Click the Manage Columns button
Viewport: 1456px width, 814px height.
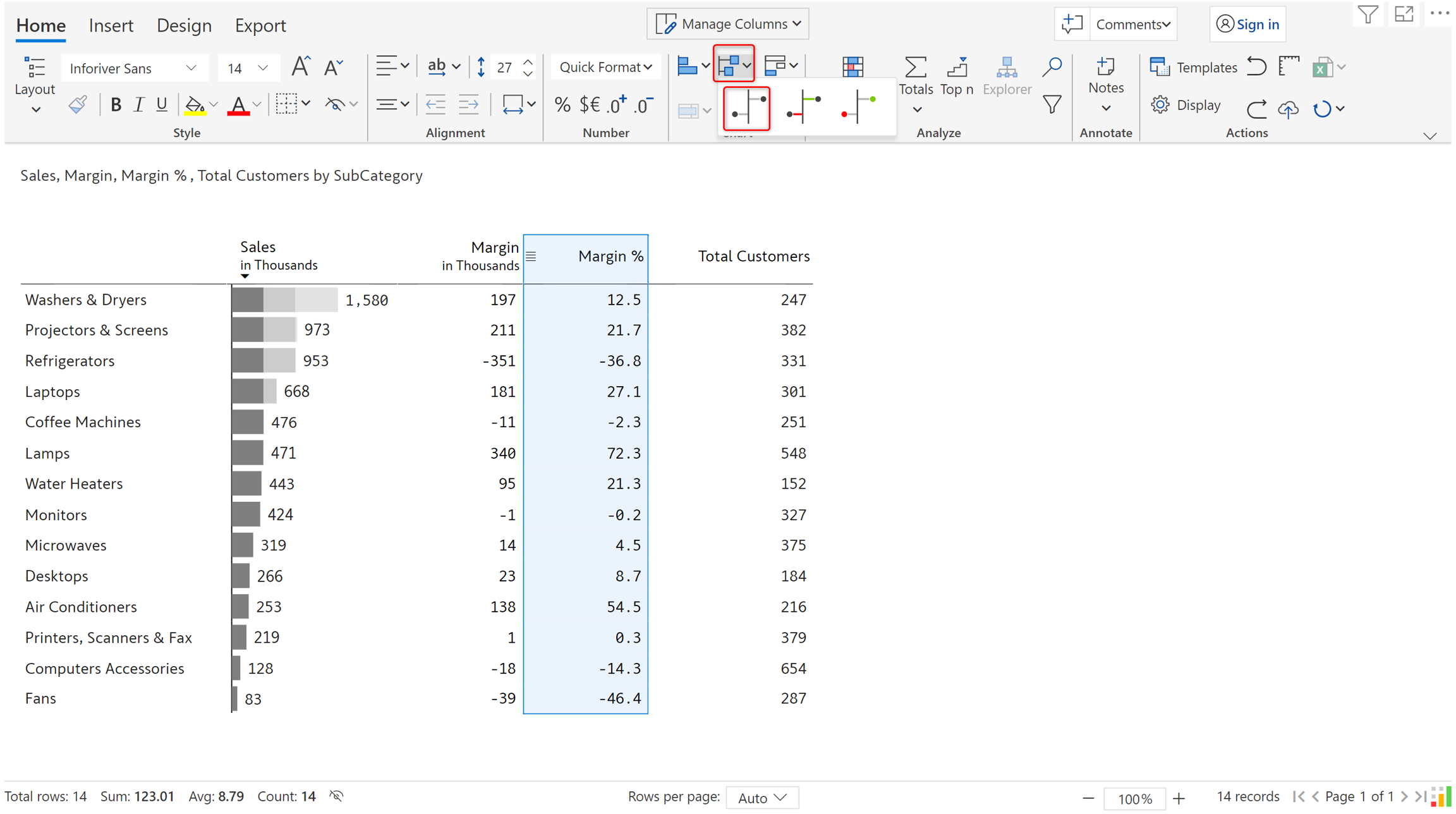[728, 24]
